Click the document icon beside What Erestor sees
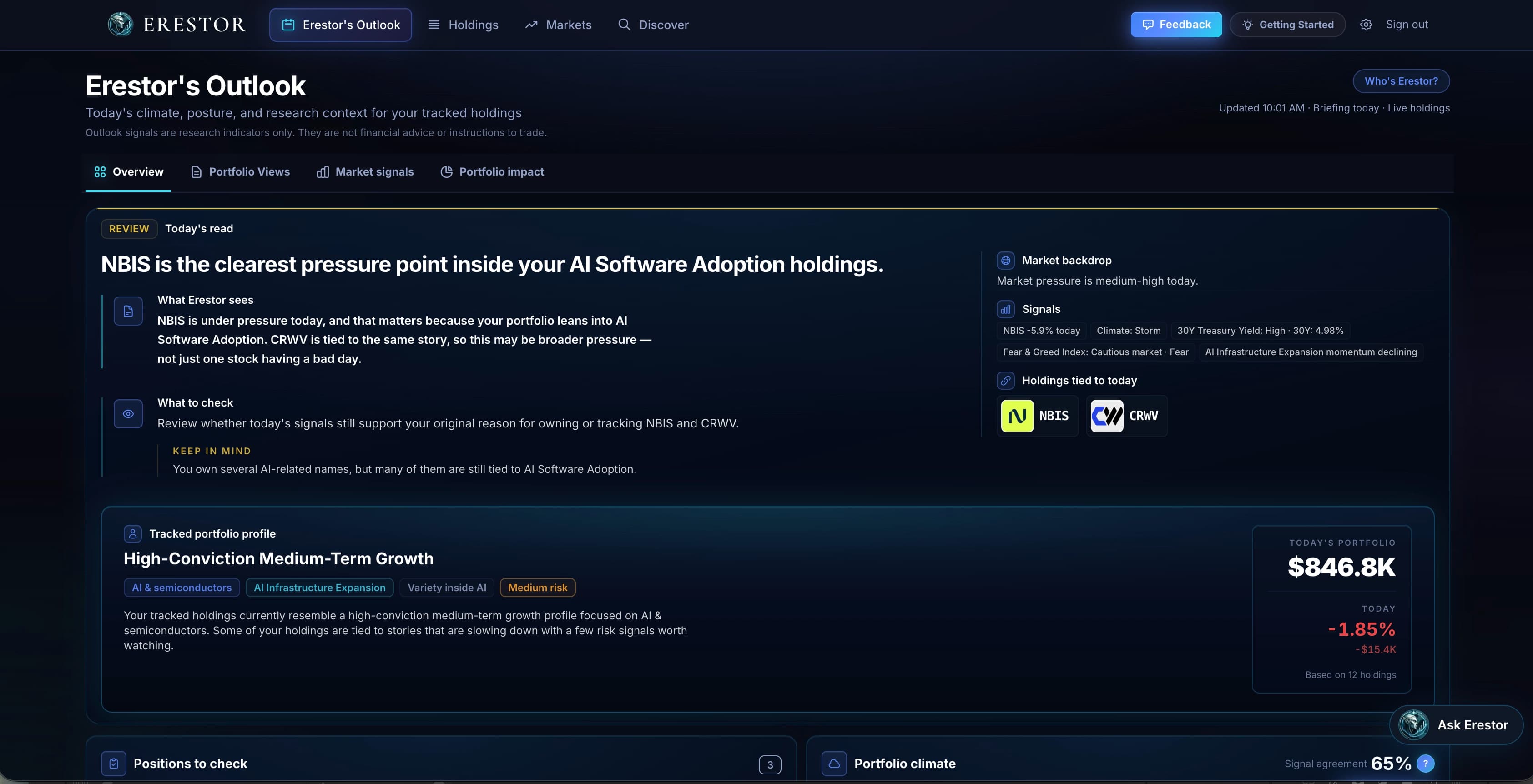The height and width of the screenshot is (784, 1533). click(128, 311)
